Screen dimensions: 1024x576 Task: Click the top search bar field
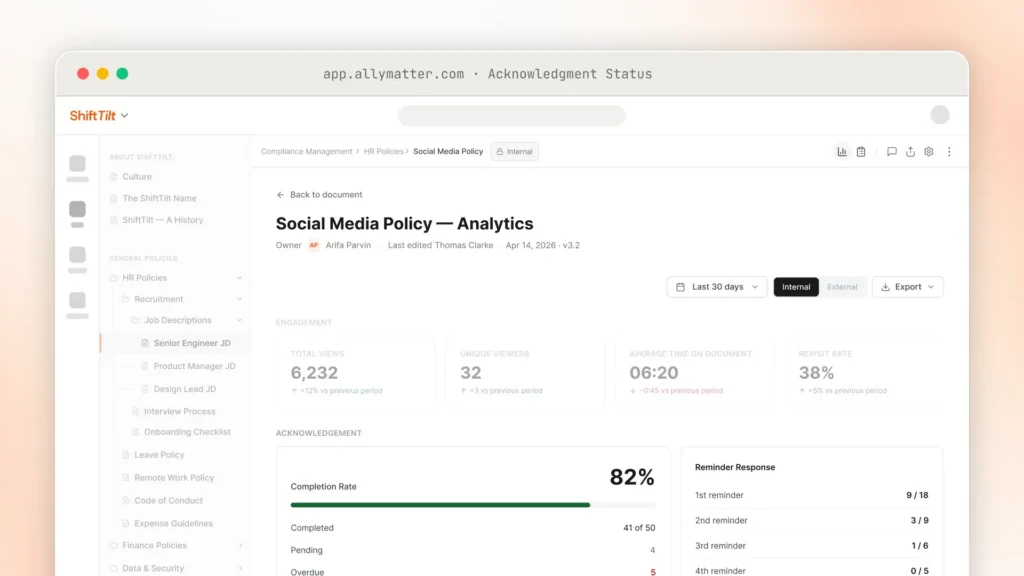coord(511,116)
